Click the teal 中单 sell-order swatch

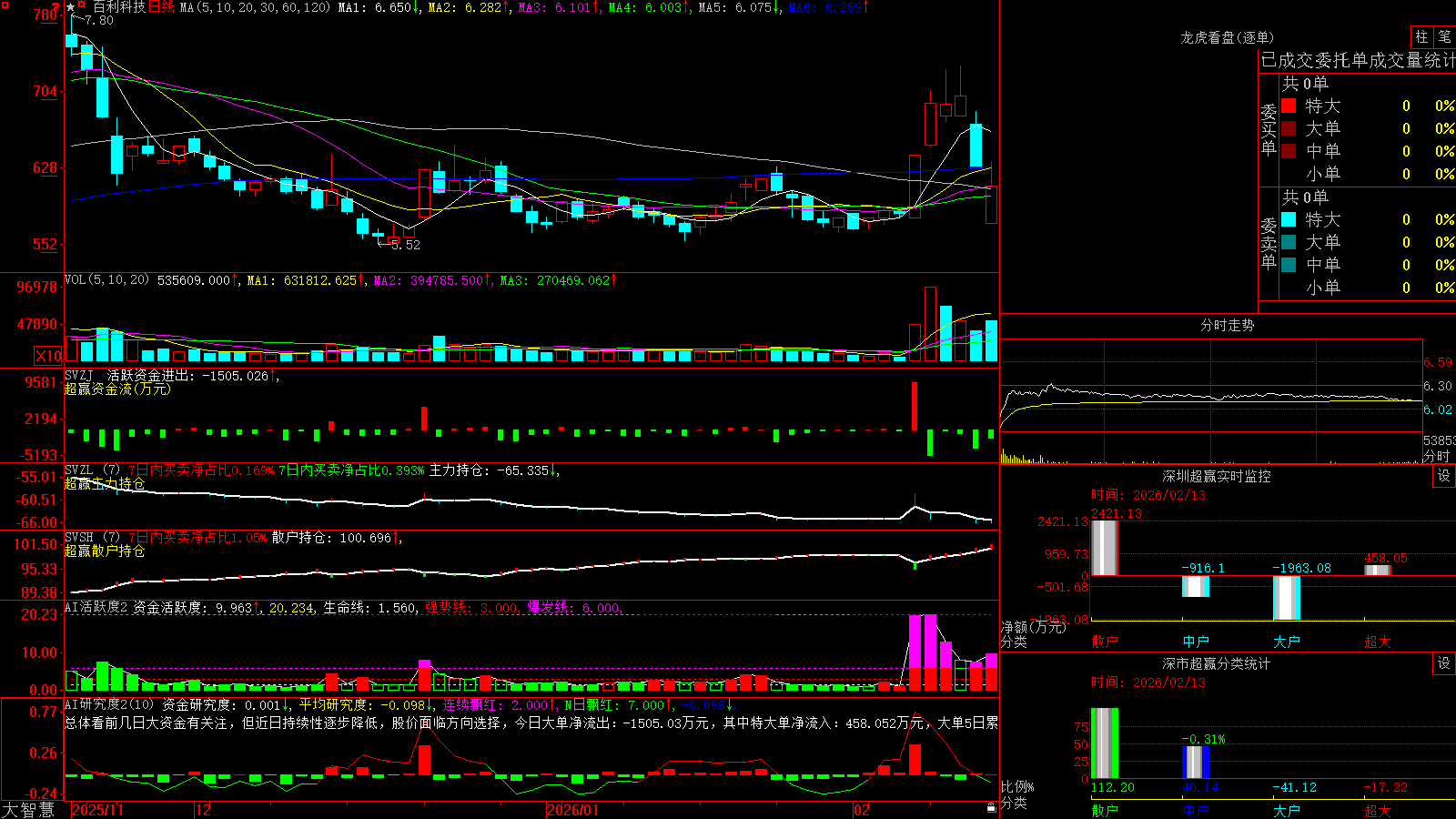point(1289,265)
